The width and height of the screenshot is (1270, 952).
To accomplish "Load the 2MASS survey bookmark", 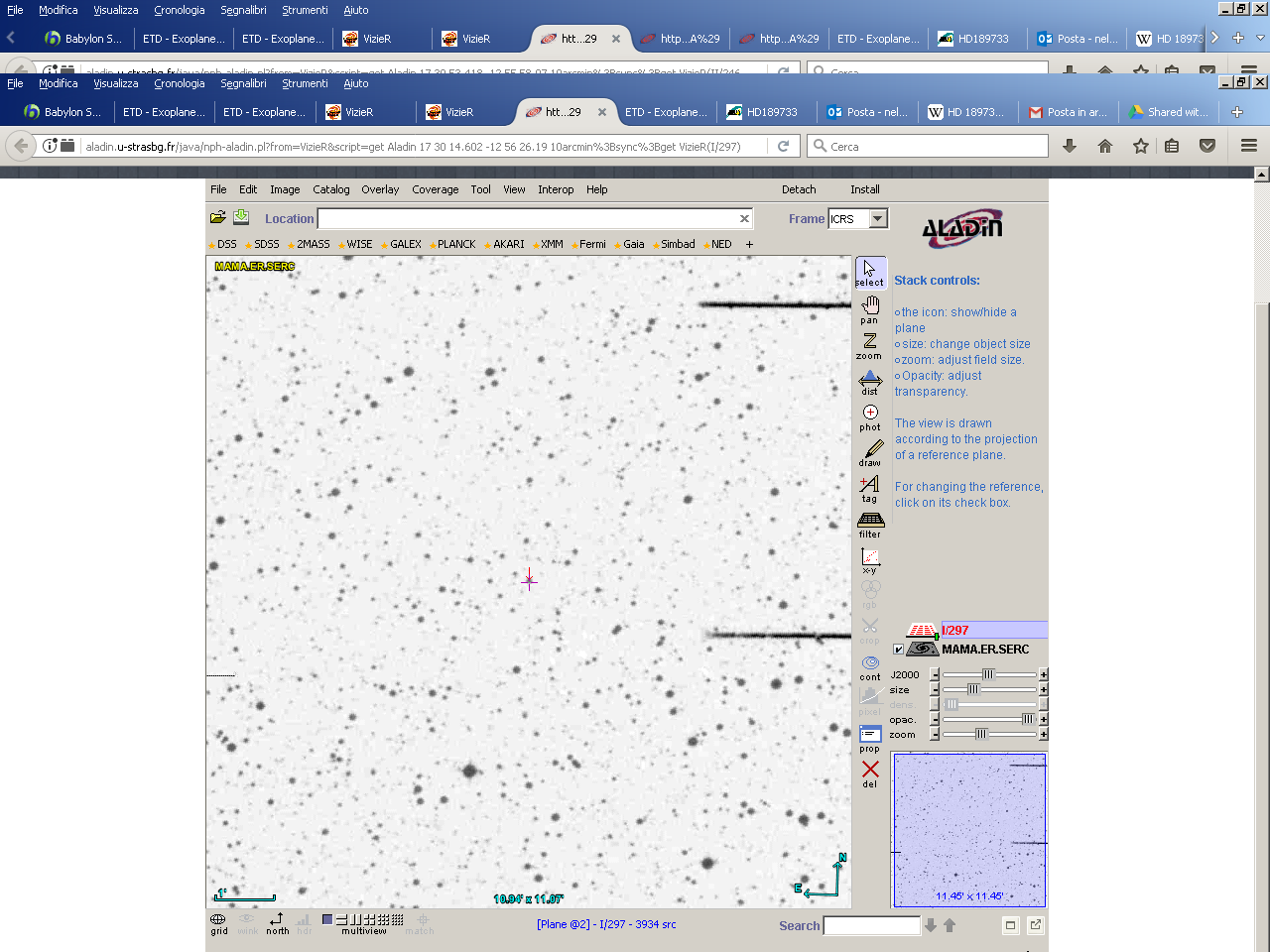I will coord(309,244).
